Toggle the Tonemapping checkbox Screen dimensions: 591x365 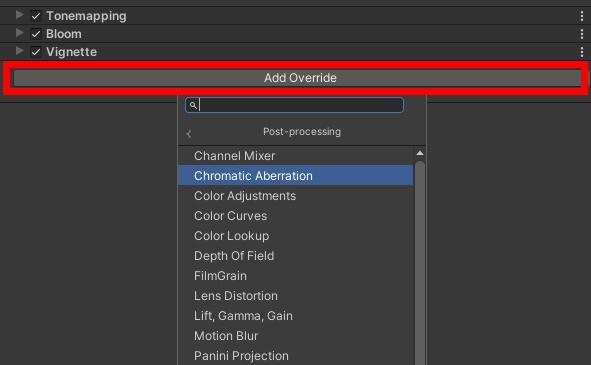click(36, 16)
